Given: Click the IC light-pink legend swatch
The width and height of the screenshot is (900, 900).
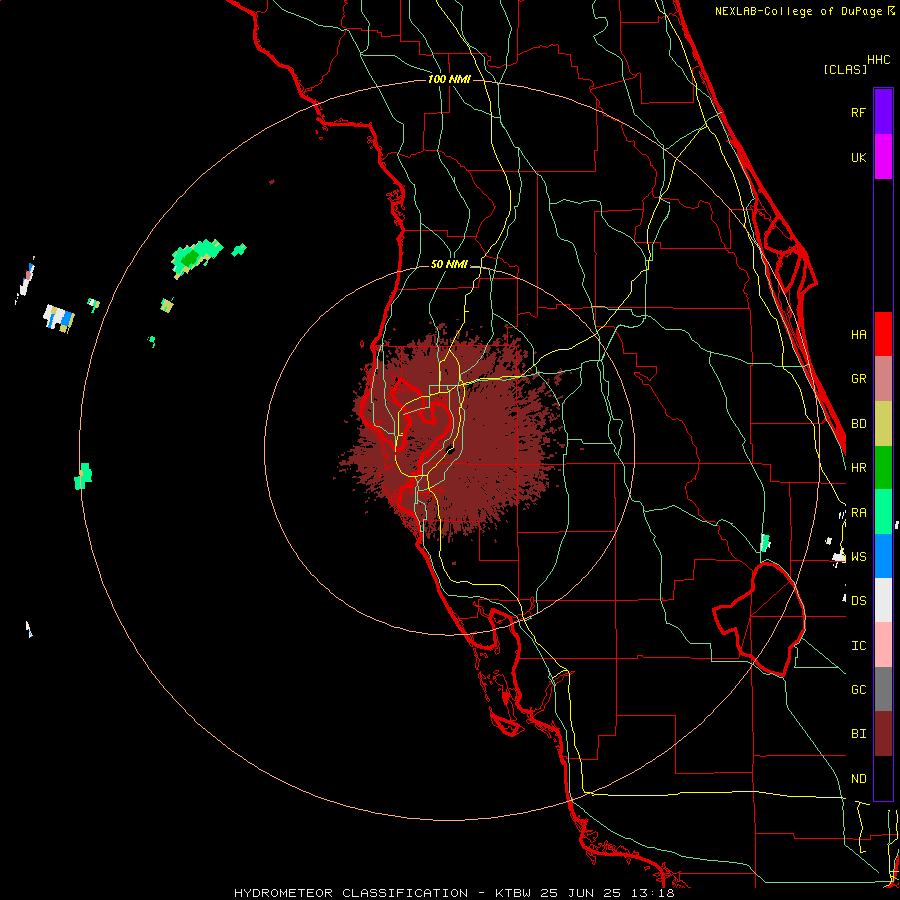Looking at the screenshot, I should 883,645.
